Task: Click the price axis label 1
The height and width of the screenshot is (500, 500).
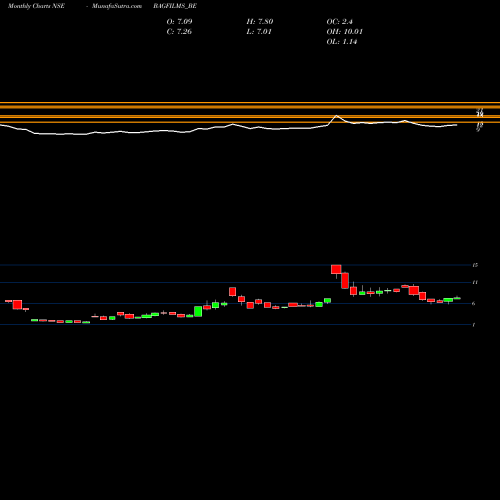Action: pyautogui.click(x=474, y=325)
